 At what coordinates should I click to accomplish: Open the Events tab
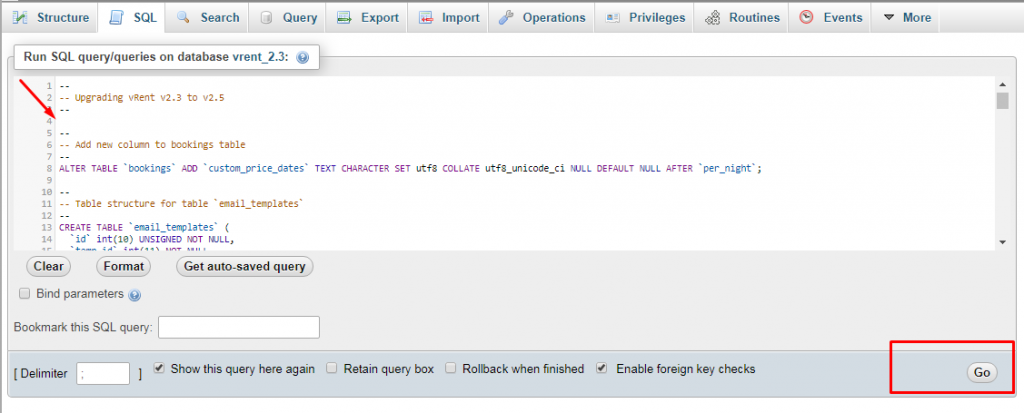pyautogui.click(x=830, y=18)
